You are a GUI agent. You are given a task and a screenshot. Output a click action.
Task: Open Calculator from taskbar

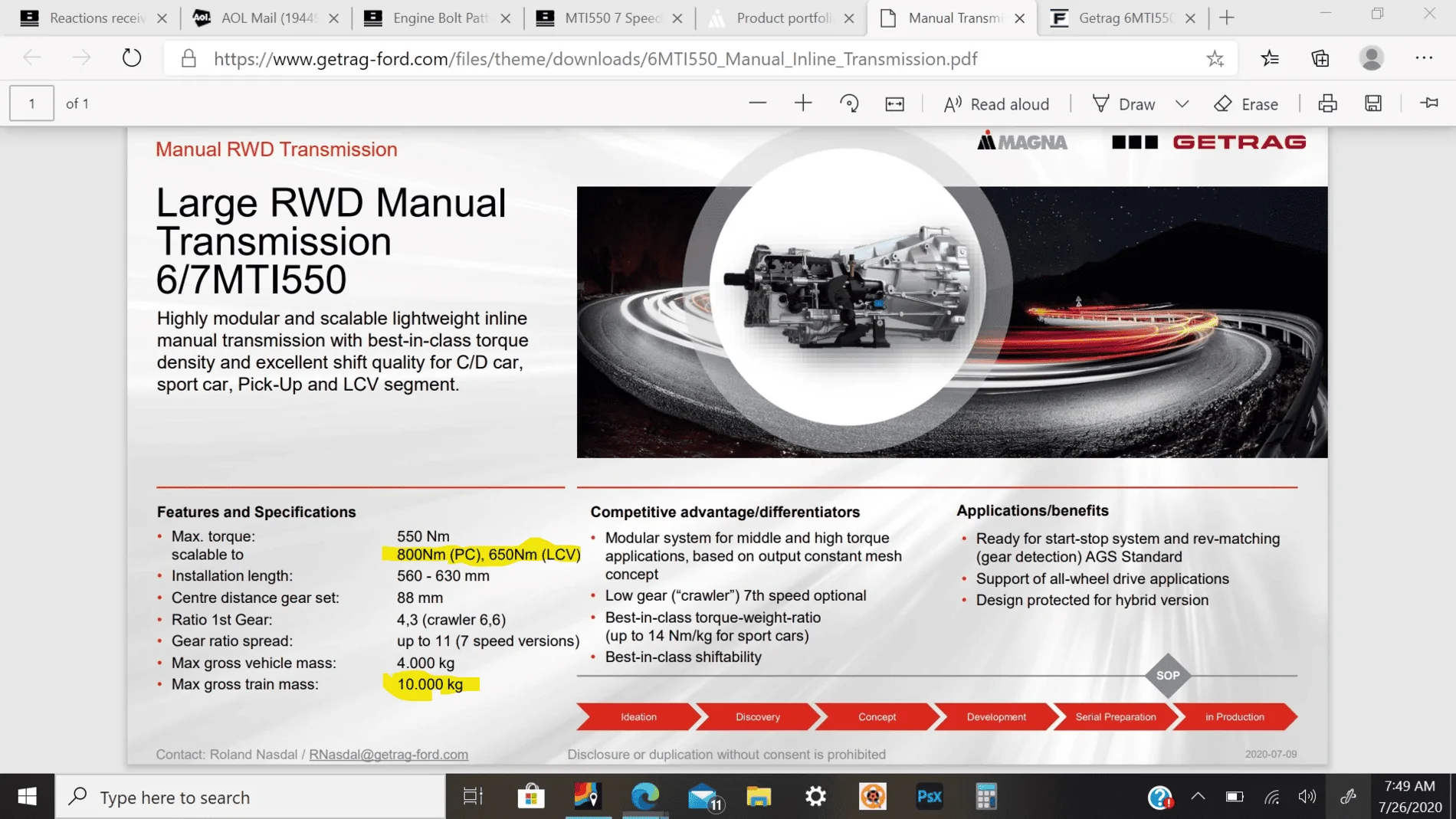(x=986, y=797)
